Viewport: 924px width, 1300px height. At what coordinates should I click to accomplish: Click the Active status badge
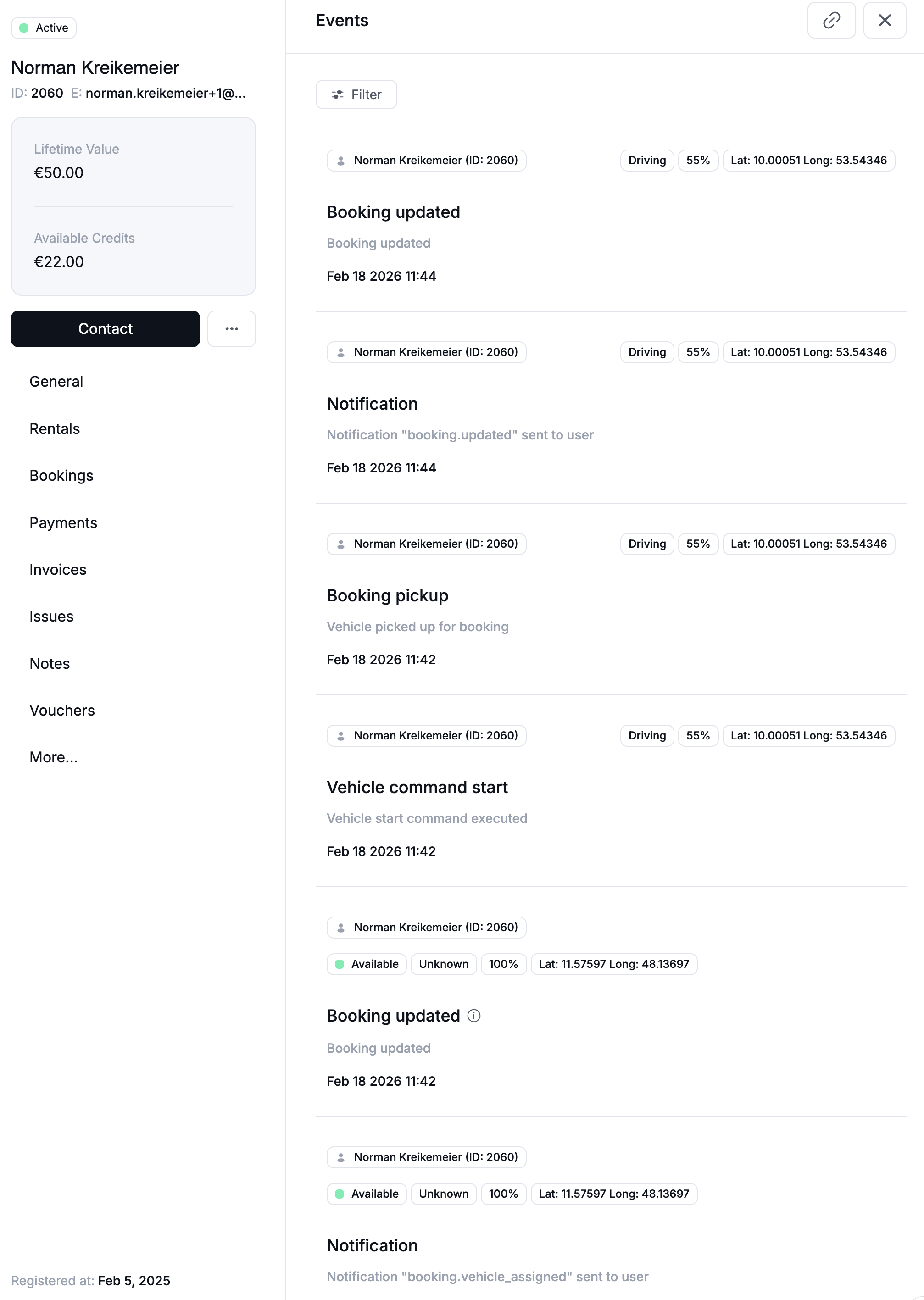click(44, 28)
